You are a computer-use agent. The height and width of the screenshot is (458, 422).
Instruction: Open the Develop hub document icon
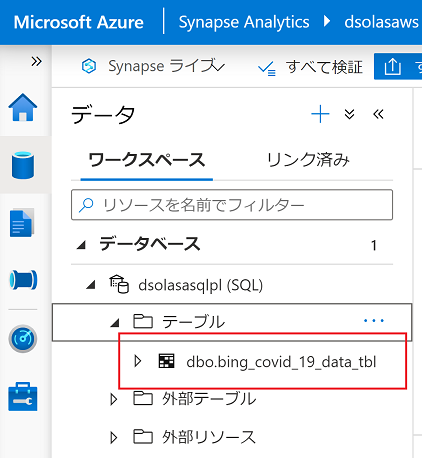tap(22, 223)
